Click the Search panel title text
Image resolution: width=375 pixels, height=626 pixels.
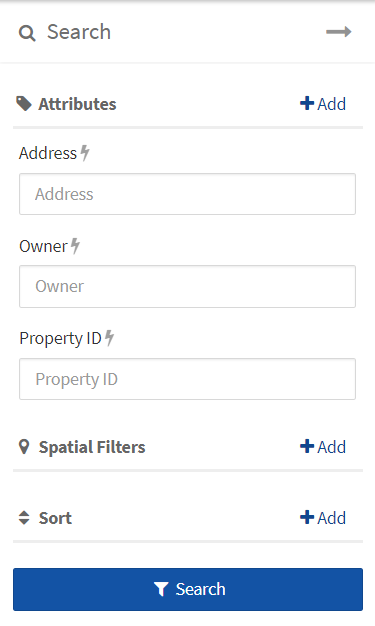pyautogui.click(x=79, y=32)
